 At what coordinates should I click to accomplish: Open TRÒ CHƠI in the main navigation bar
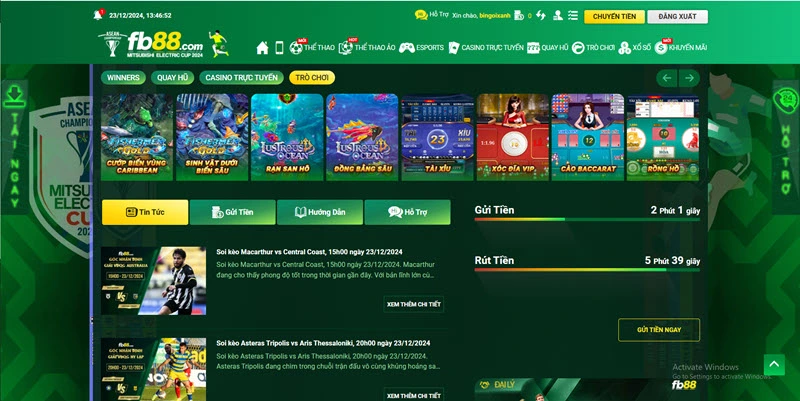[593, 47]
